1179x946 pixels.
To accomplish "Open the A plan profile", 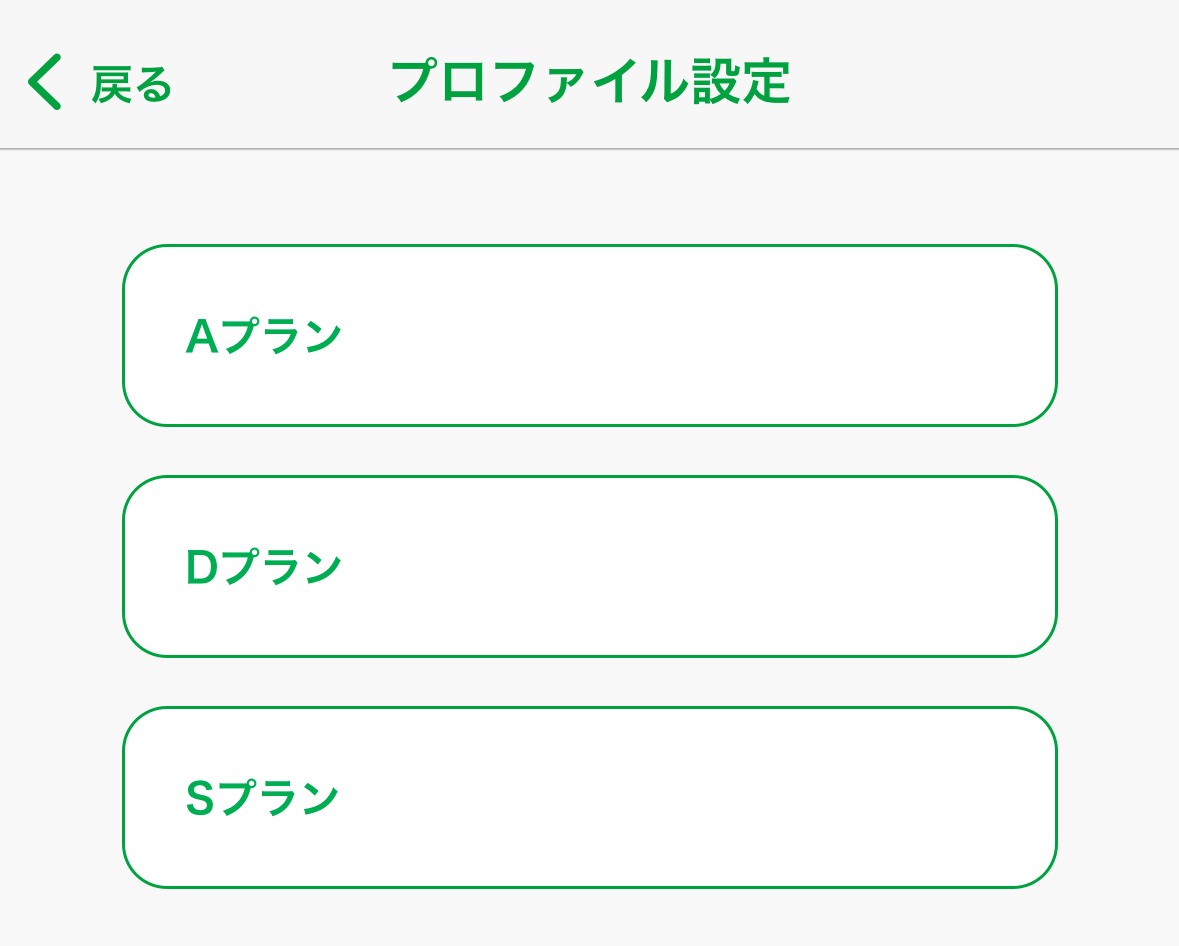I will (x=589, y=336).
